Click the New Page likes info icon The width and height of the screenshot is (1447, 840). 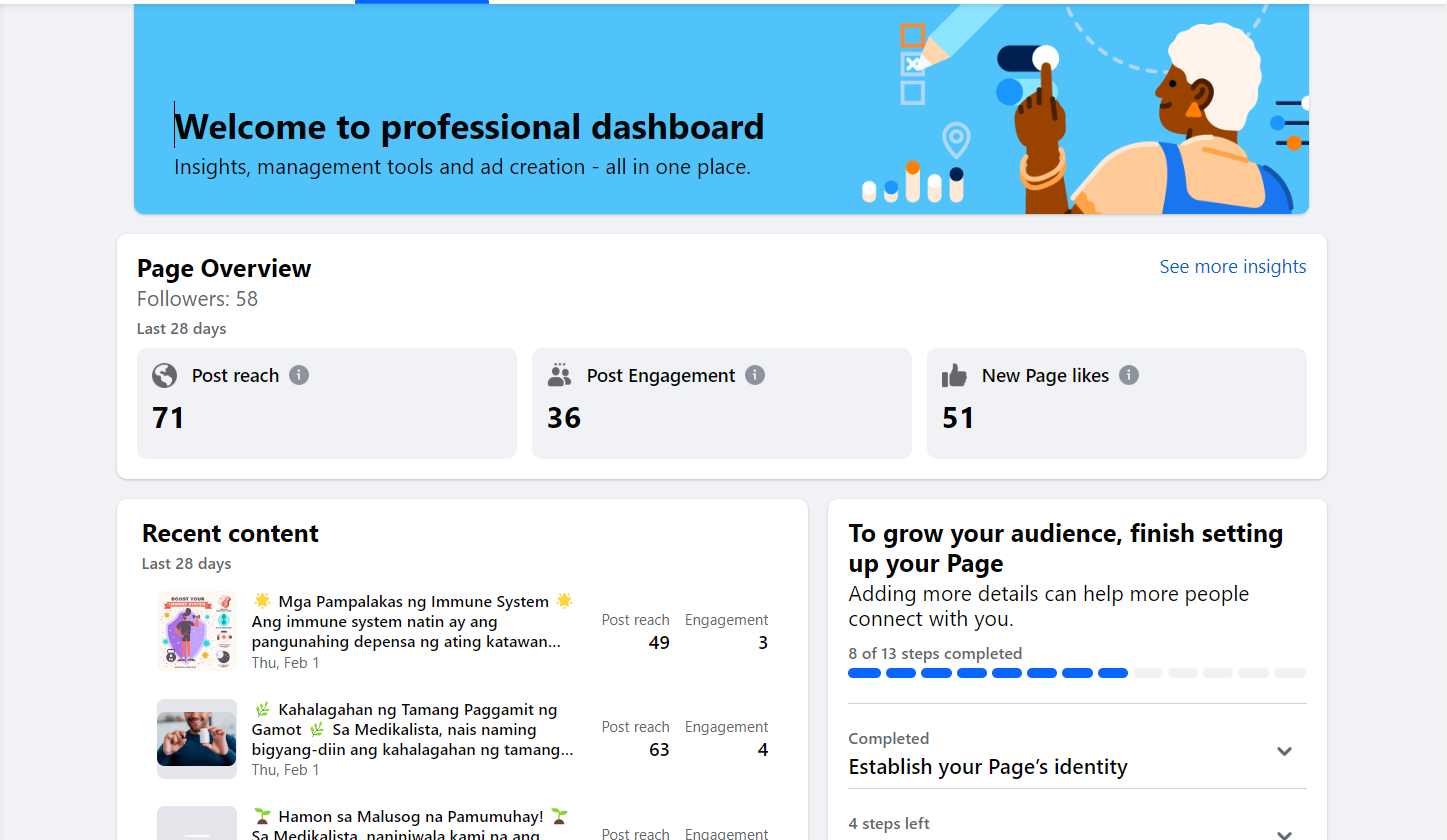pyautogui.click(x=1129, y=375)
